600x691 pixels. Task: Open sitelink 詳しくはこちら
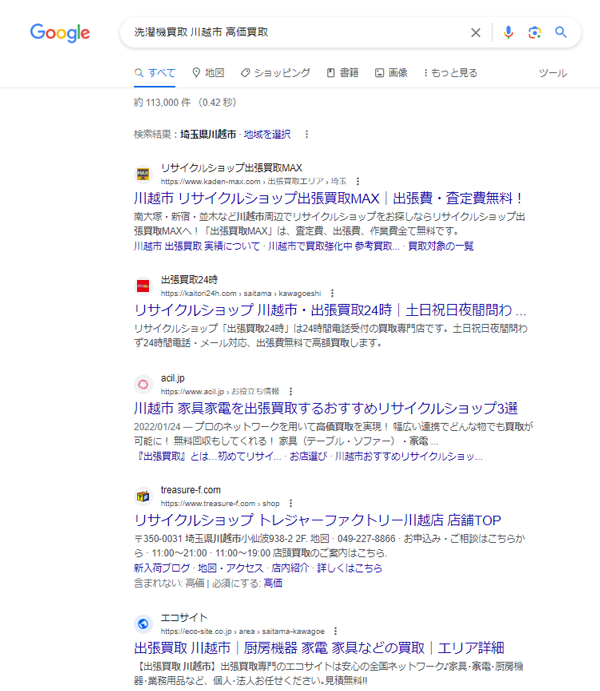350,568
